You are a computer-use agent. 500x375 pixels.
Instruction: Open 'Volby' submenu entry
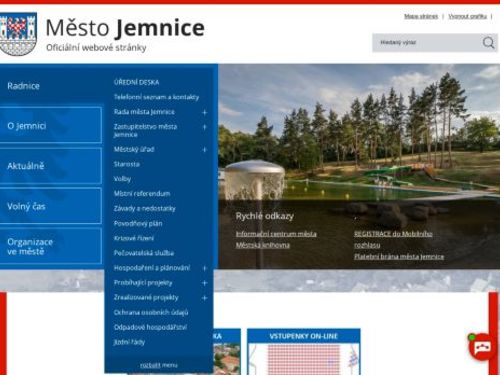[122, 179]
